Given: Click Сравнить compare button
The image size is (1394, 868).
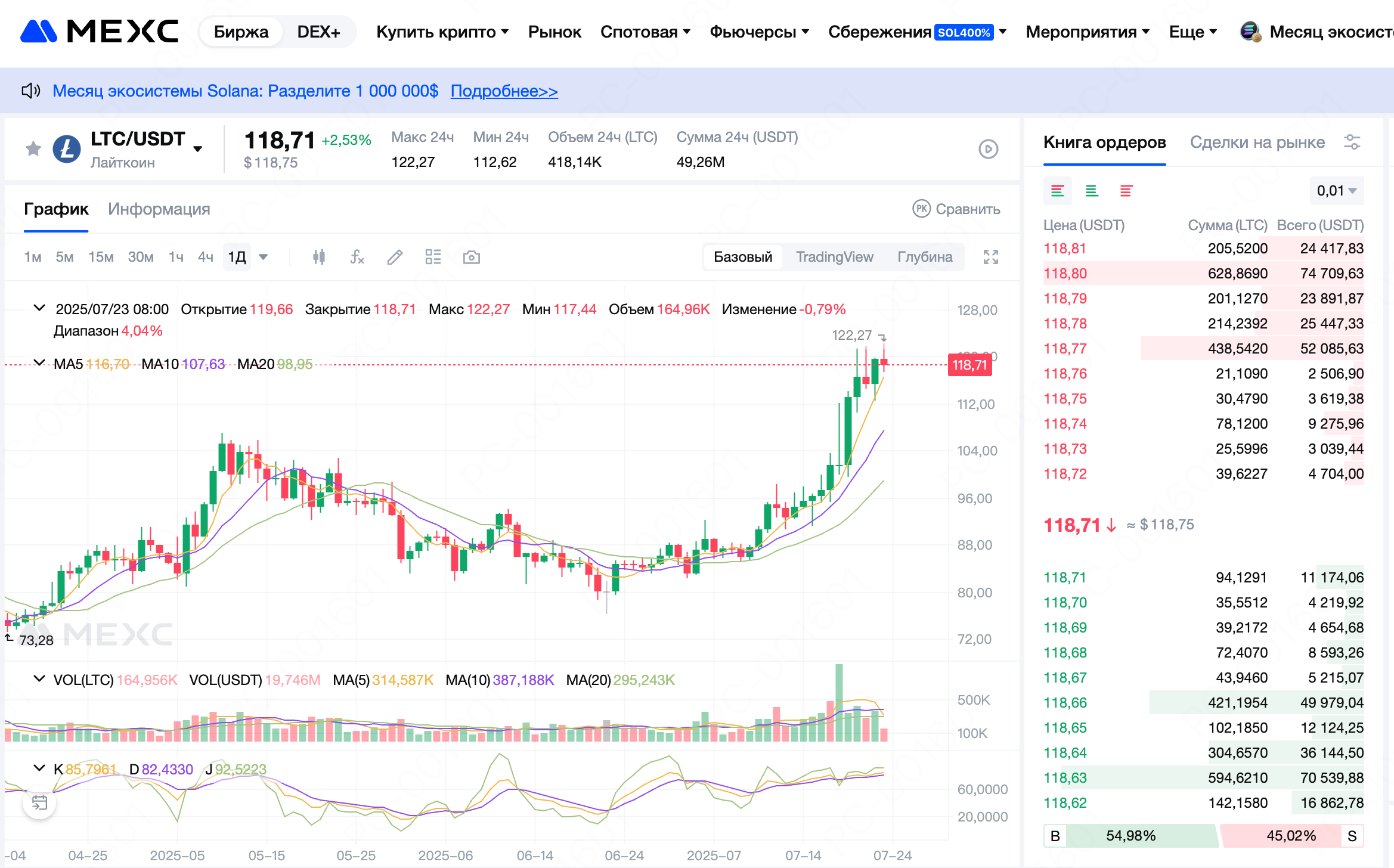Looking at the screenshot, I should [x=956, y=209].
